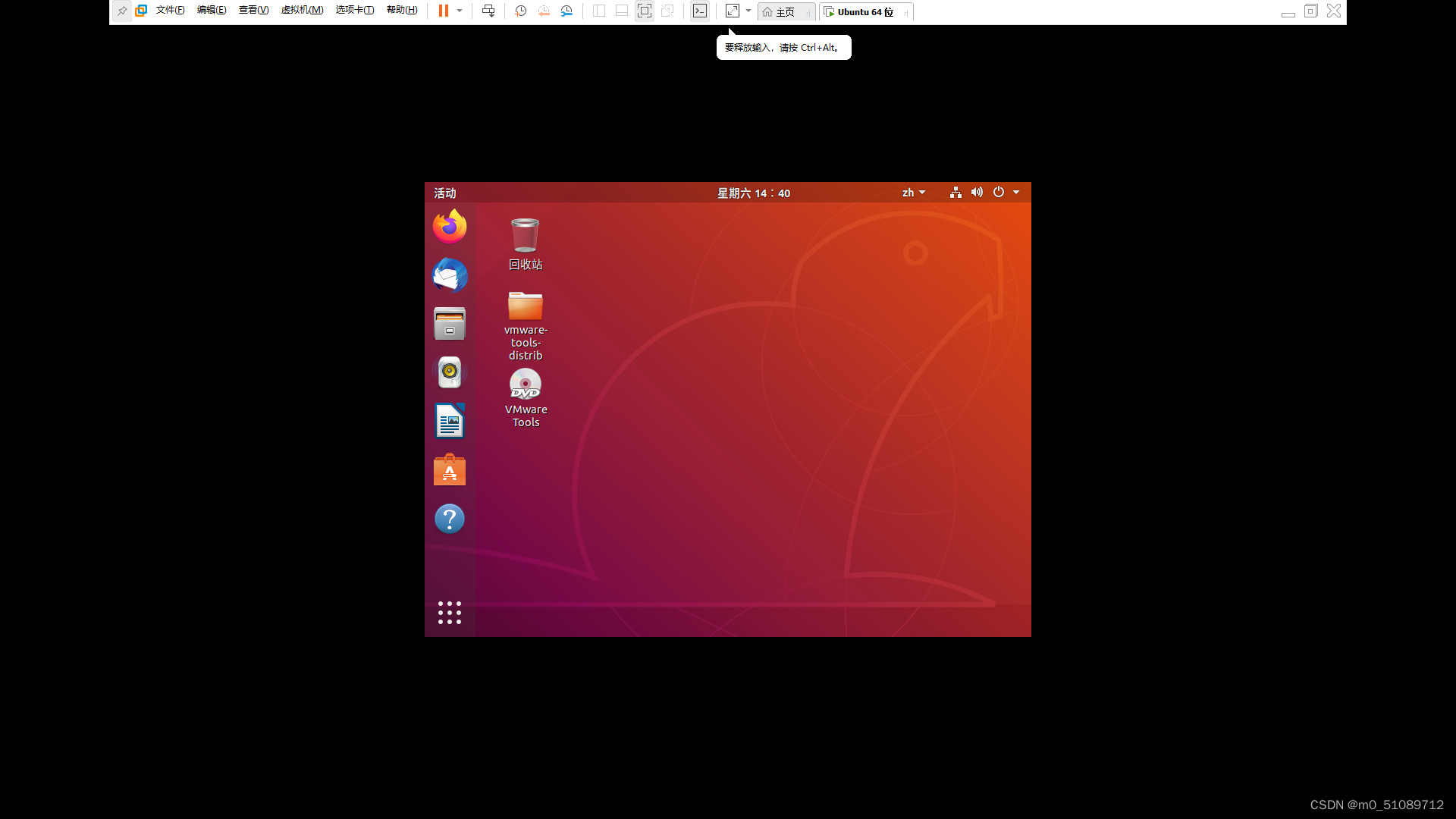This screenshot has height=819, width=1456.
Task: Open Firefox from the dock
Action: click(x=450, y=226)
